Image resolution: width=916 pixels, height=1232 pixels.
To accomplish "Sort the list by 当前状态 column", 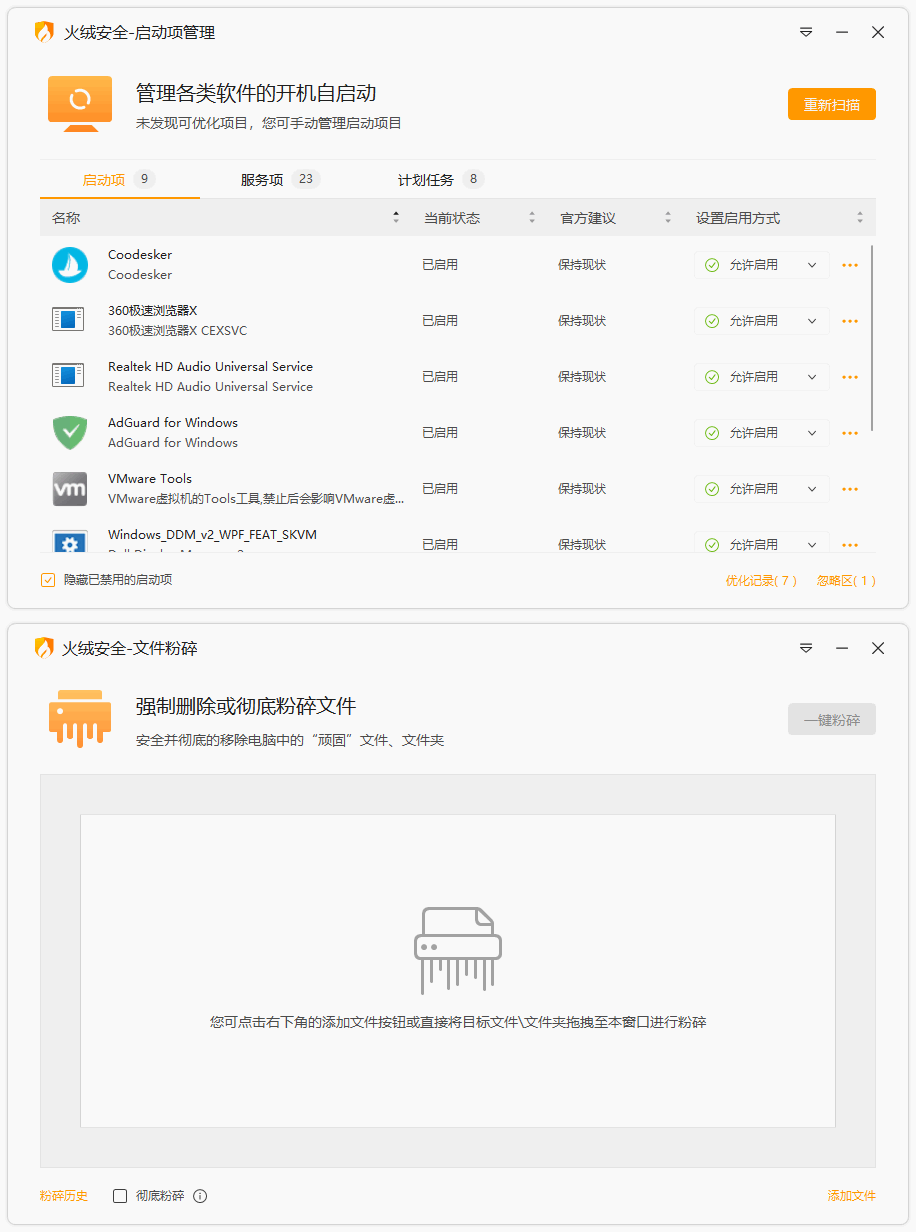I will coord(479,218).
